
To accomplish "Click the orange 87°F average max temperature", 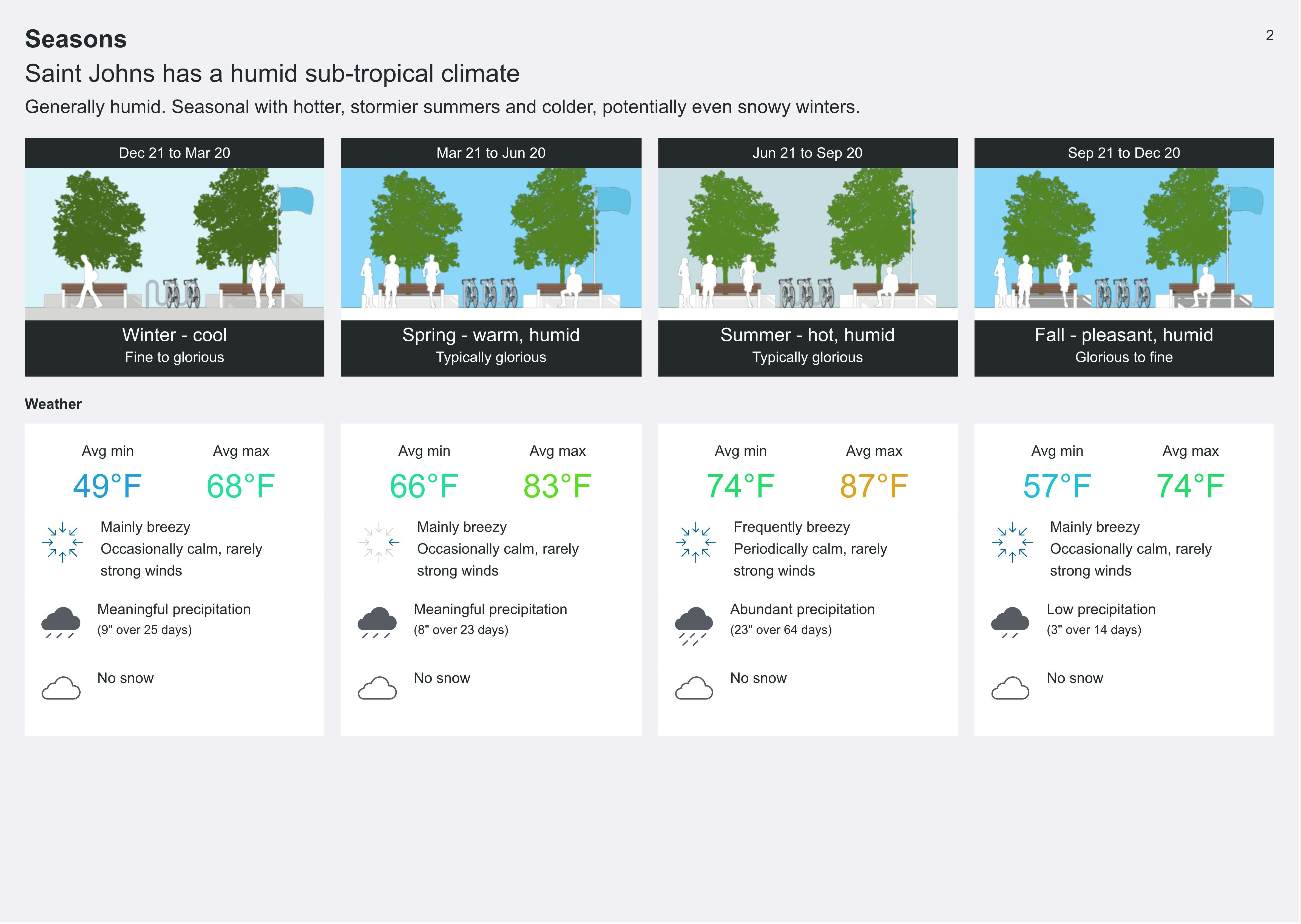I will (873, 486).
